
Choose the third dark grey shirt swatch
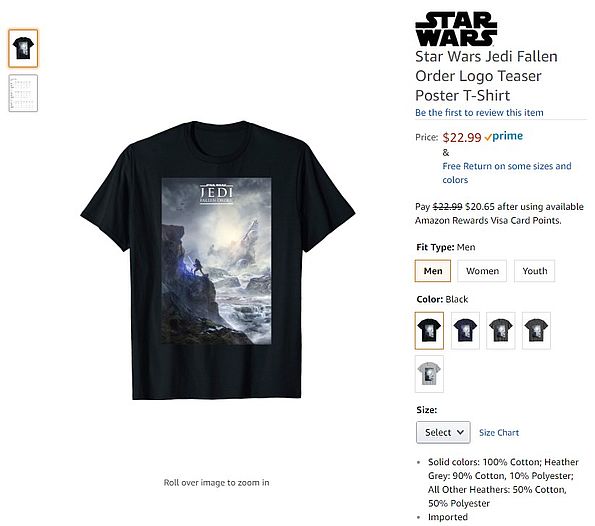[x=501, y=331]
